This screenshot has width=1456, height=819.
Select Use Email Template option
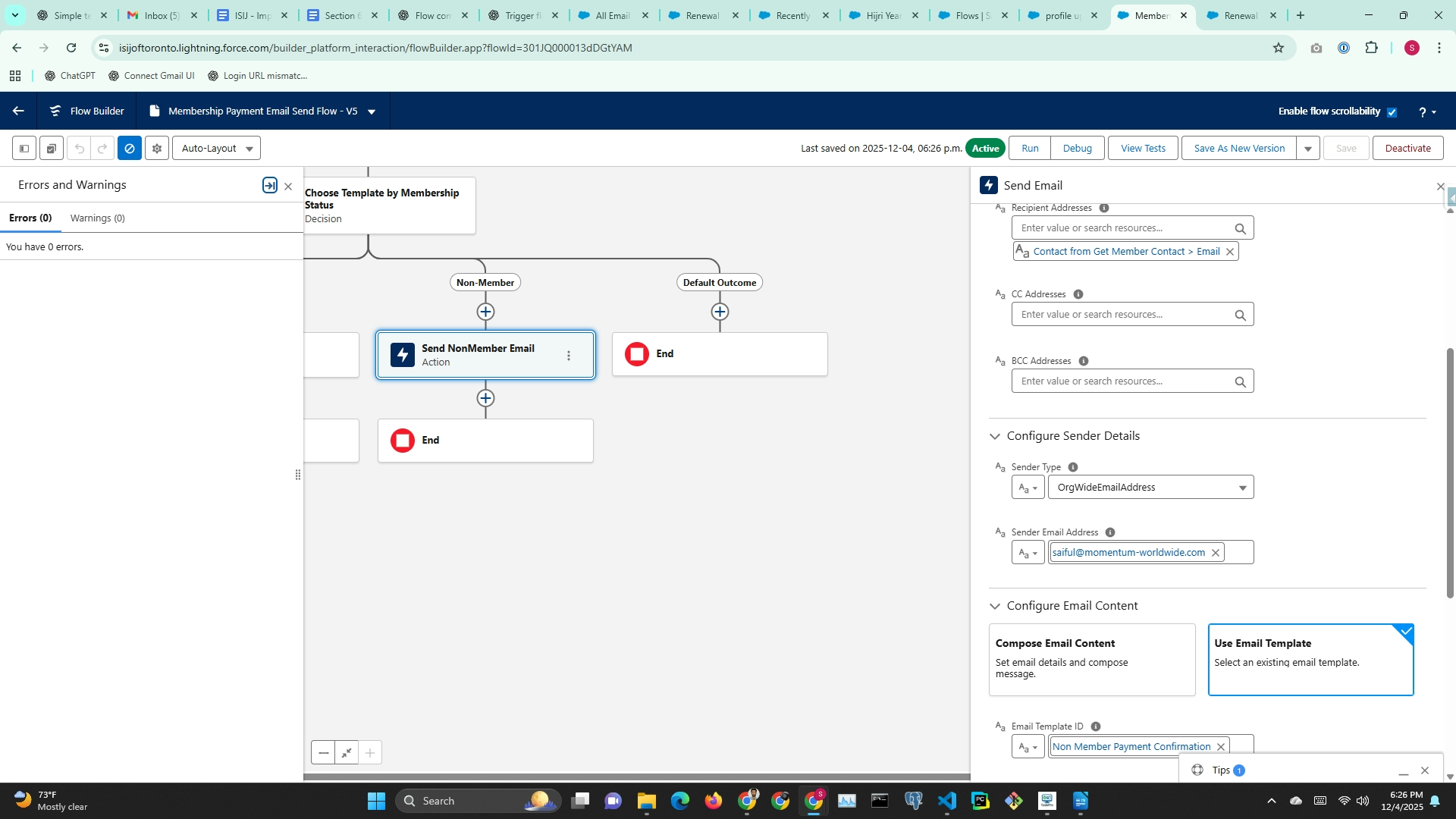(1310, 659)
